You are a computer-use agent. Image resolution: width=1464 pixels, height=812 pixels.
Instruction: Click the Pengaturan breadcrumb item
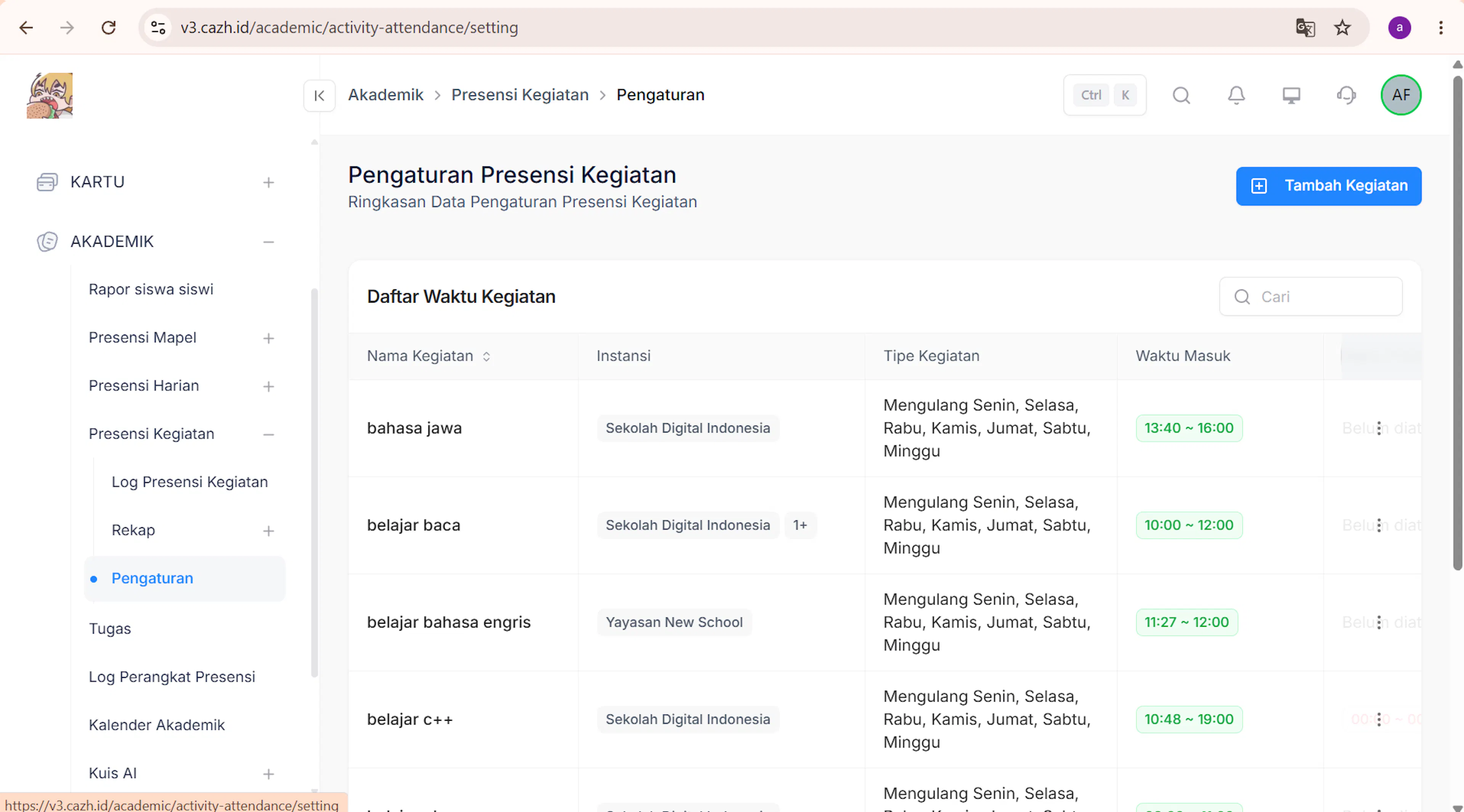(x=660, y=95)
